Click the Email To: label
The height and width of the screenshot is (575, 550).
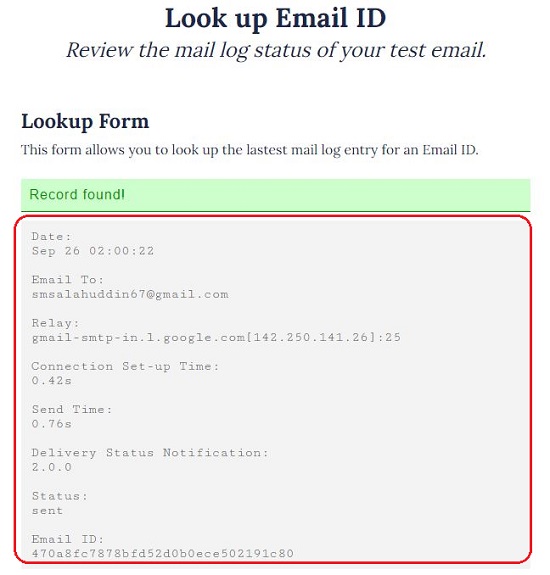(68, 280)
